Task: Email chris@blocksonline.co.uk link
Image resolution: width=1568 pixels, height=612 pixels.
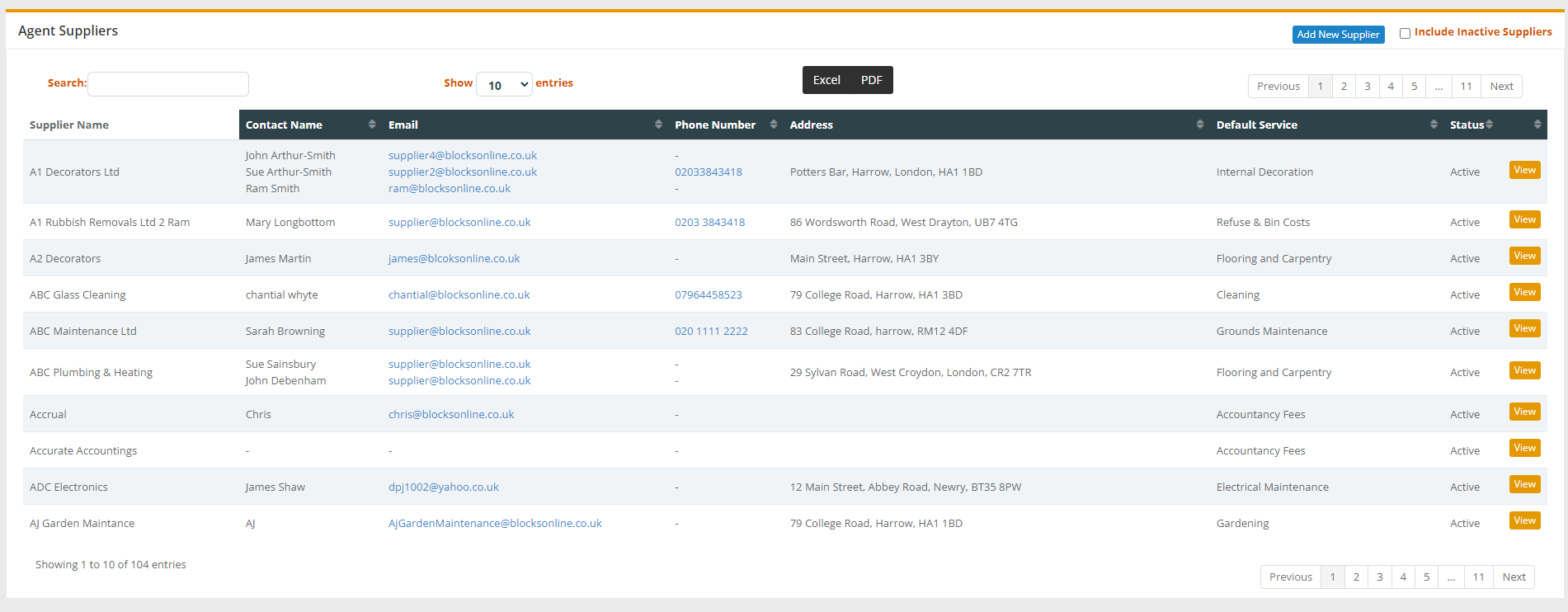Action: click(451, 414)
